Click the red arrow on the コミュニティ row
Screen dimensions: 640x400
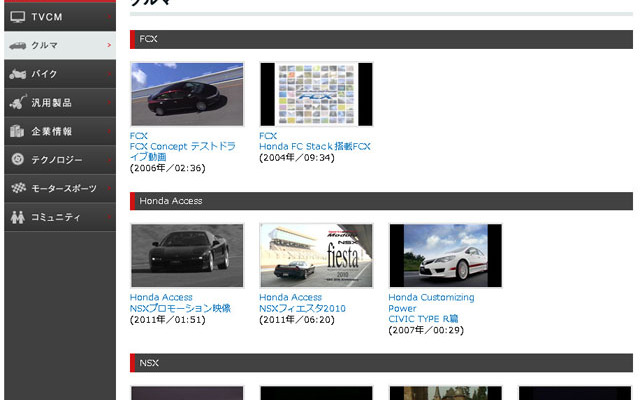[x=109, y=217]
